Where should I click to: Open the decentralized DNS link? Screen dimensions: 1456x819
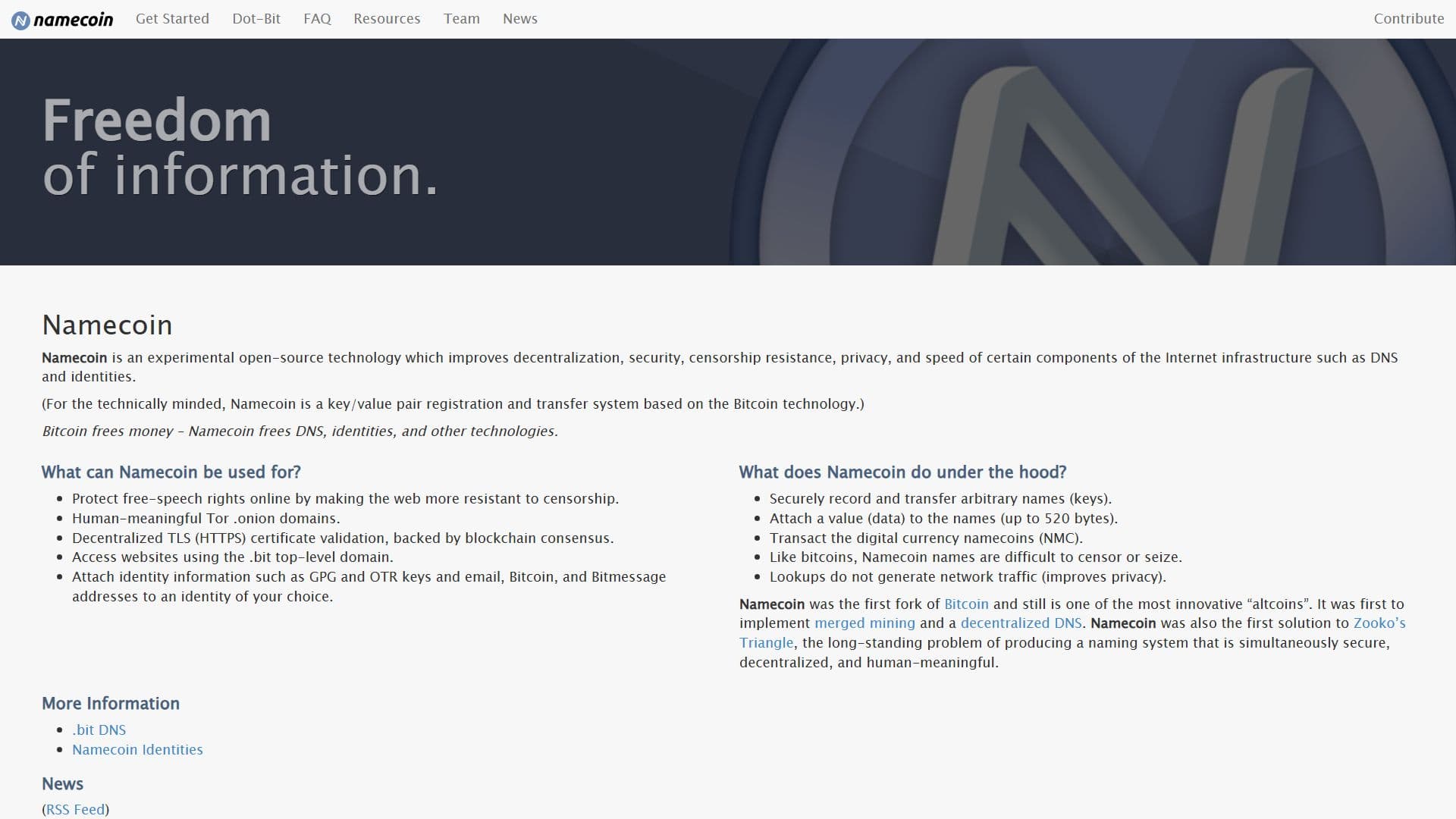coord(1021,623)
